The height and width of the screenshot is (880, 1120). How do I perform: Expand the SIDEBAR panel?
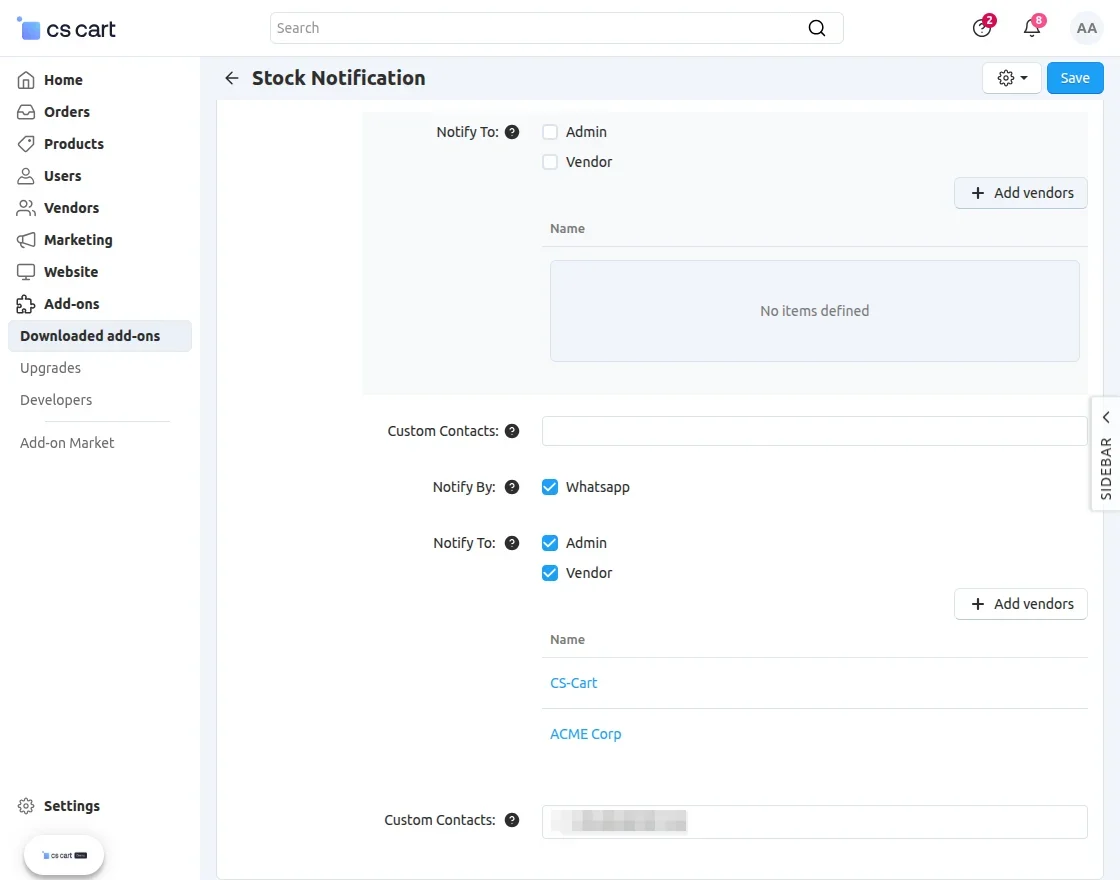click(x=1105, y=453)
